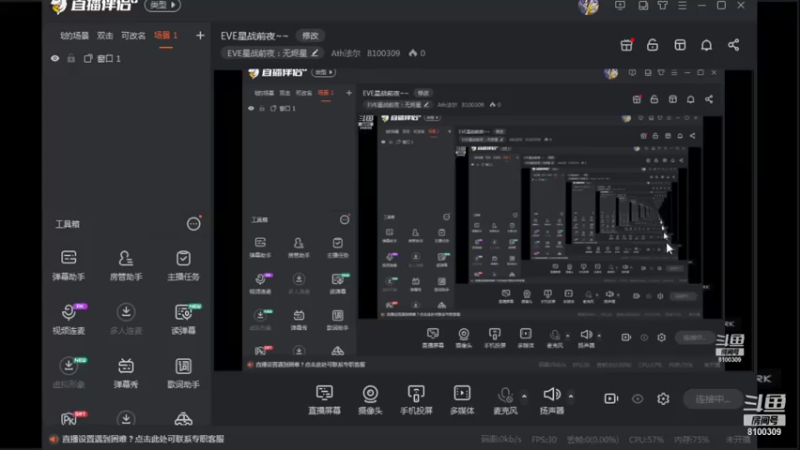Toggle unlock icon in main header row

653,45
